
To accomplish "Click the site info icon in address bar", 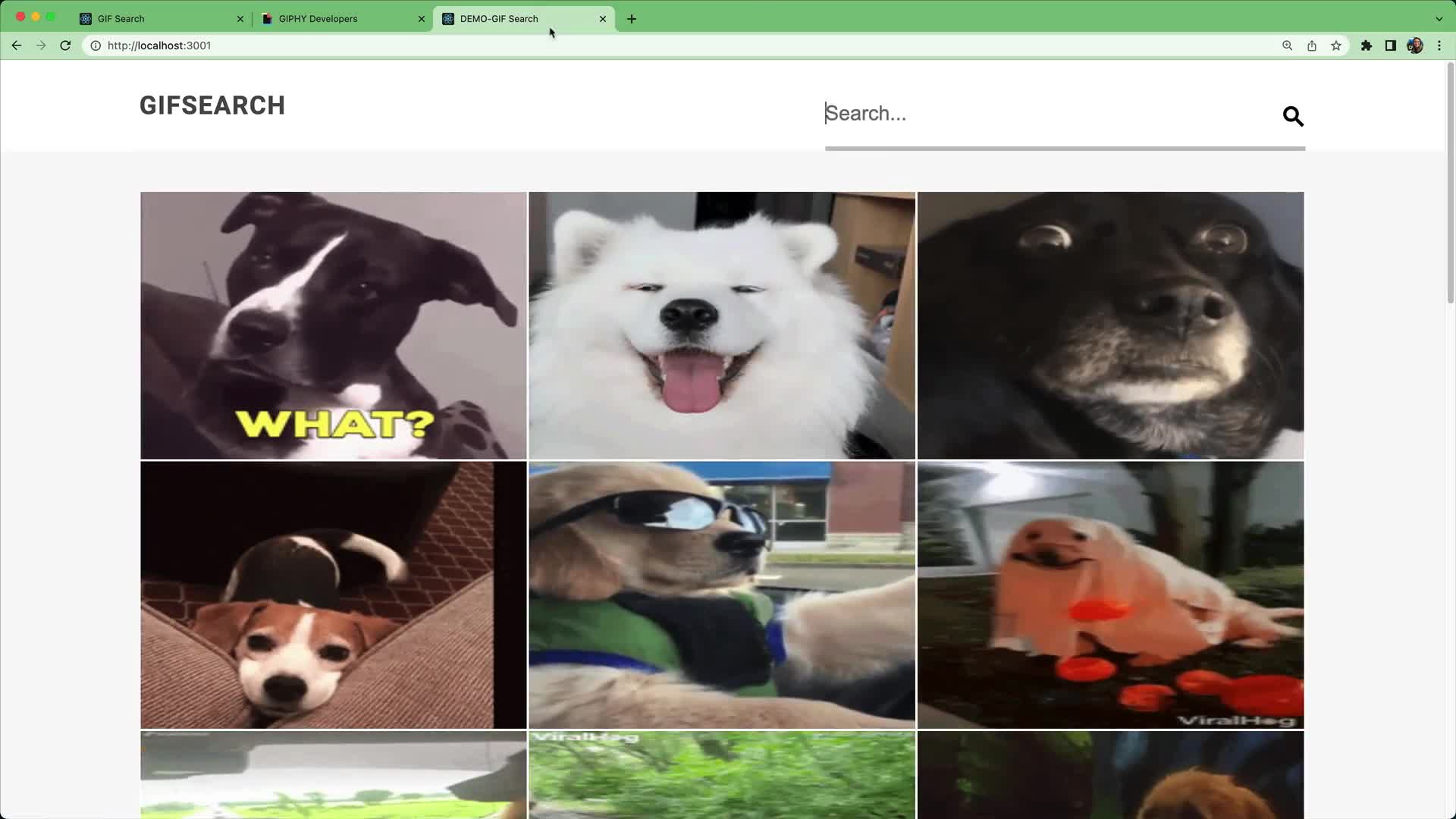I will pos(96,45).
